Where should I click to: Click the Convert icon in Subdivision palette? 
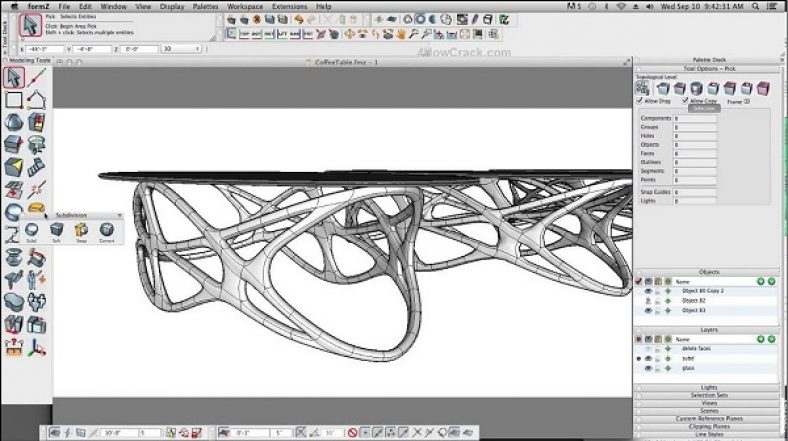click(106, 229)
